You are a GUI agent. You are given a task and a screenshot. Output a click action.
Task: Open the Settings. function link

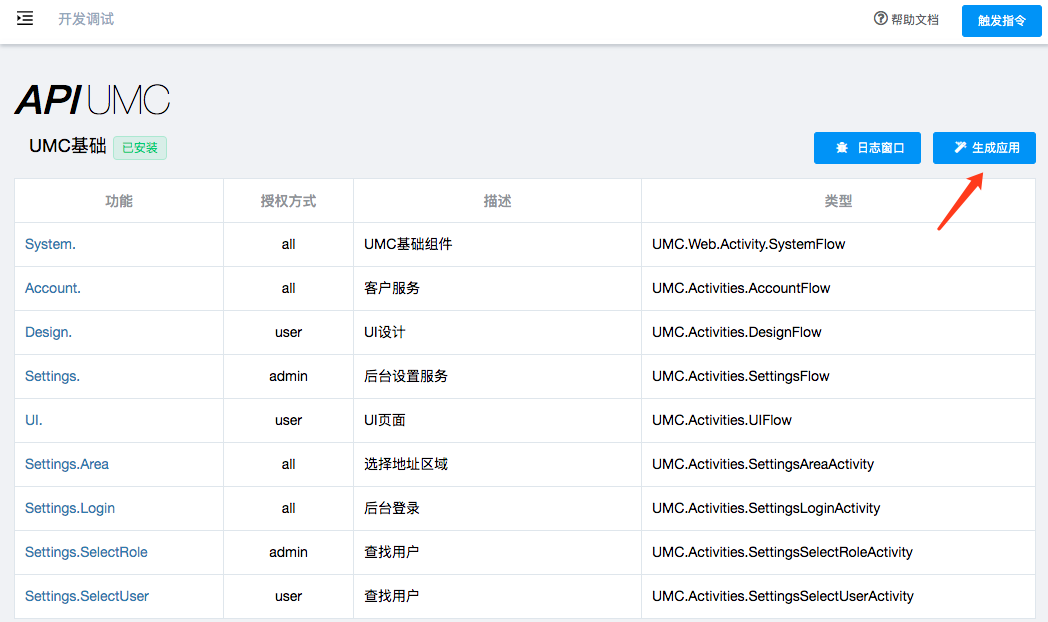tap(52, 376)
